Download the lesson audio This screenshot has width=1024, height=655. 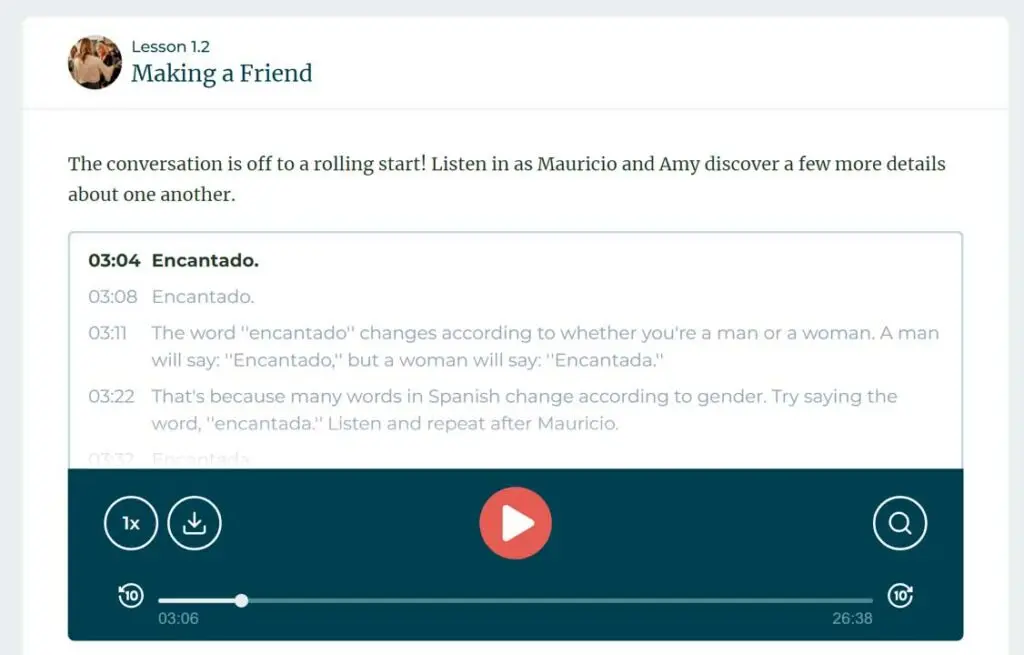[x=194, y=523]
